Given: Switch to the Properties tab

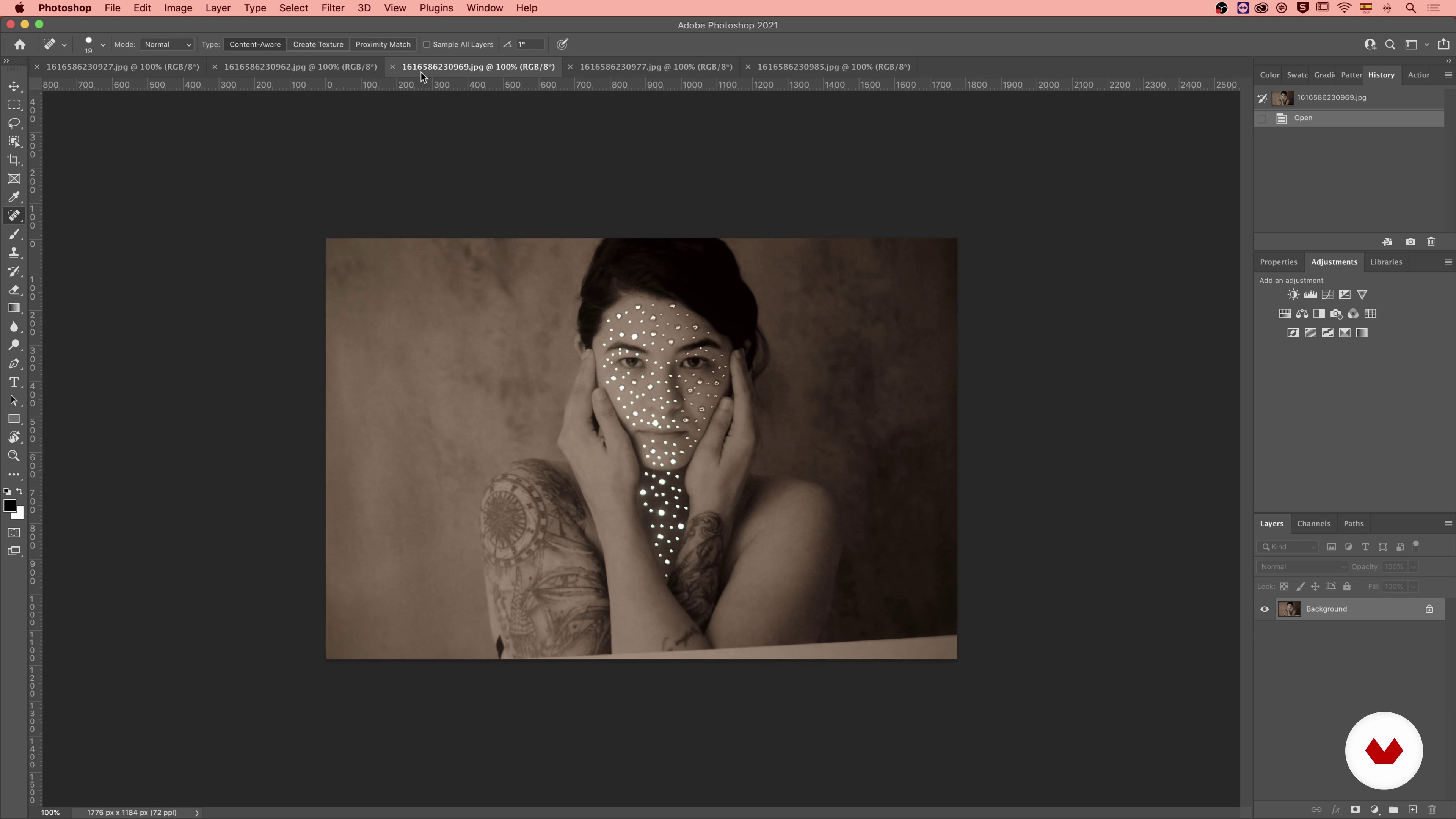Looking at the screenshot, I should [1279, 262].
